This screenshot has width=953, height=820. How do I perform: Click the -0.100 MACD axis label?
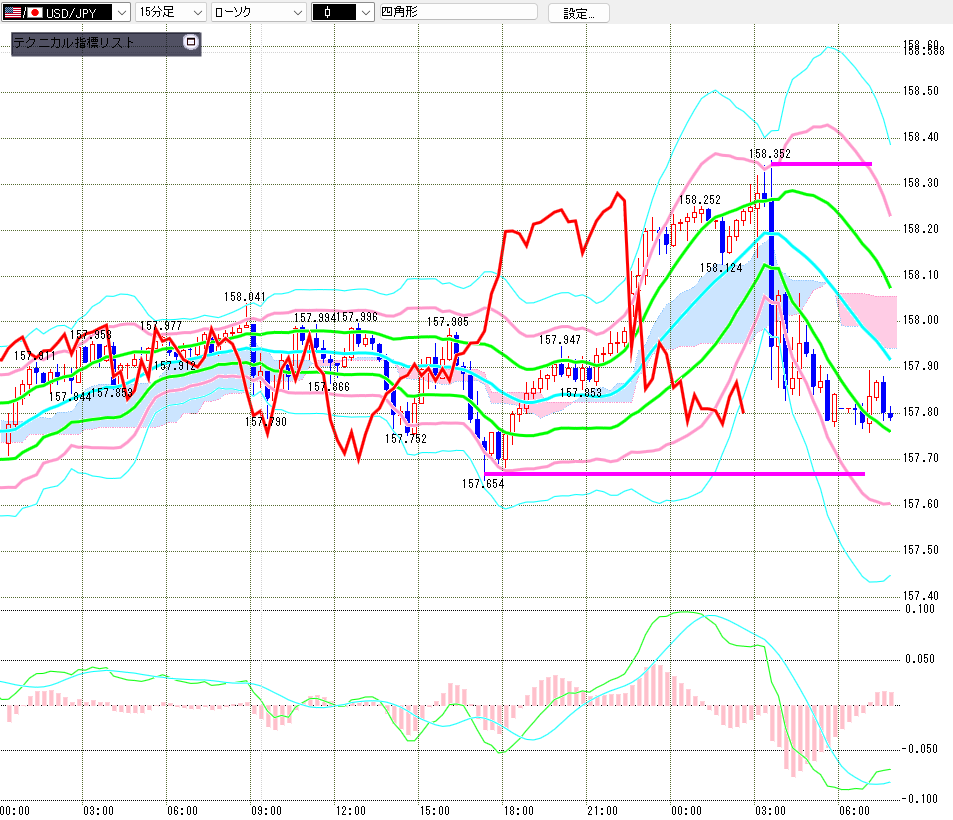click(920, 799)
